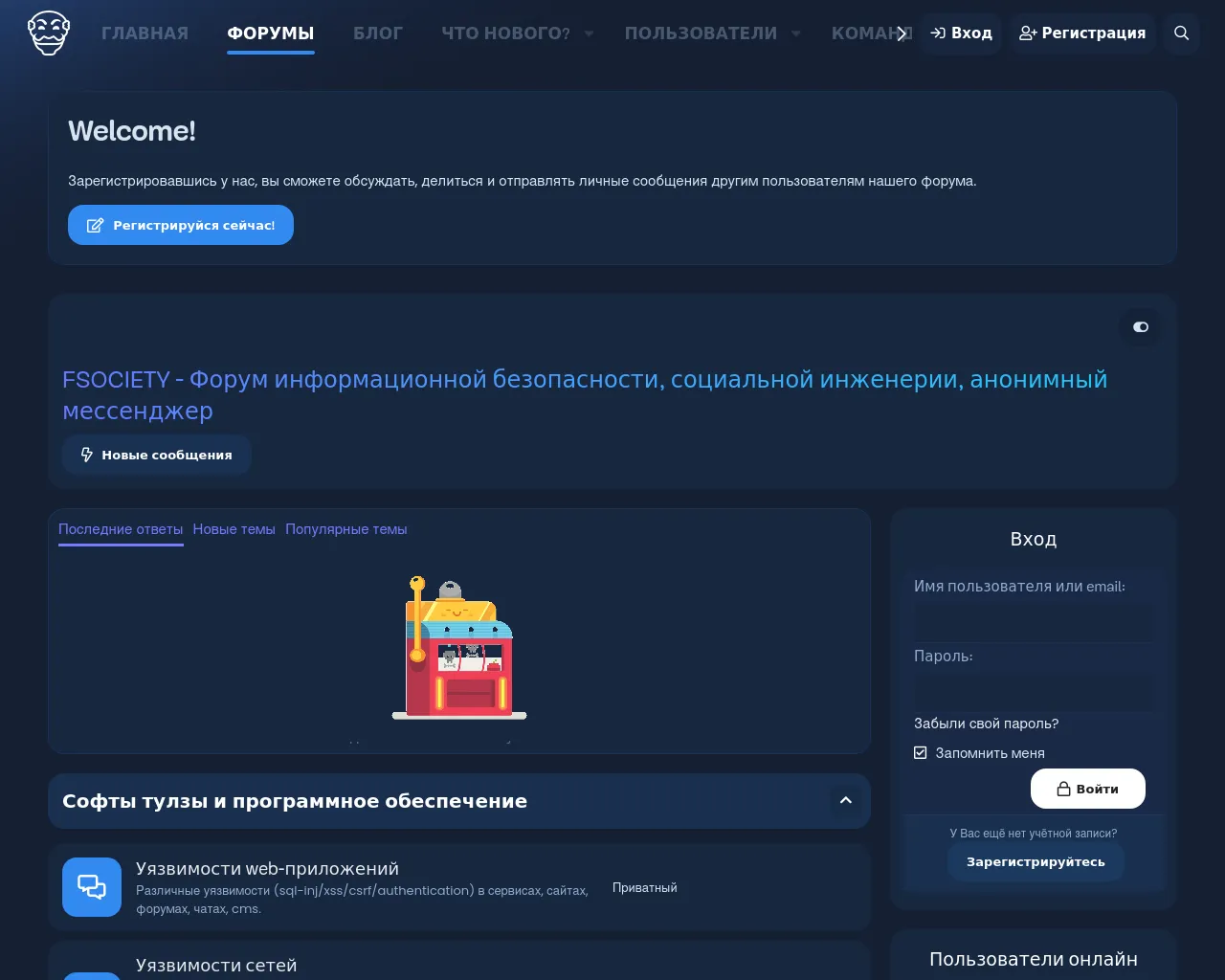Go to the Главная menu item
Screen dimensions: 1225x980
pyautogui.click(x=145, y=33)
